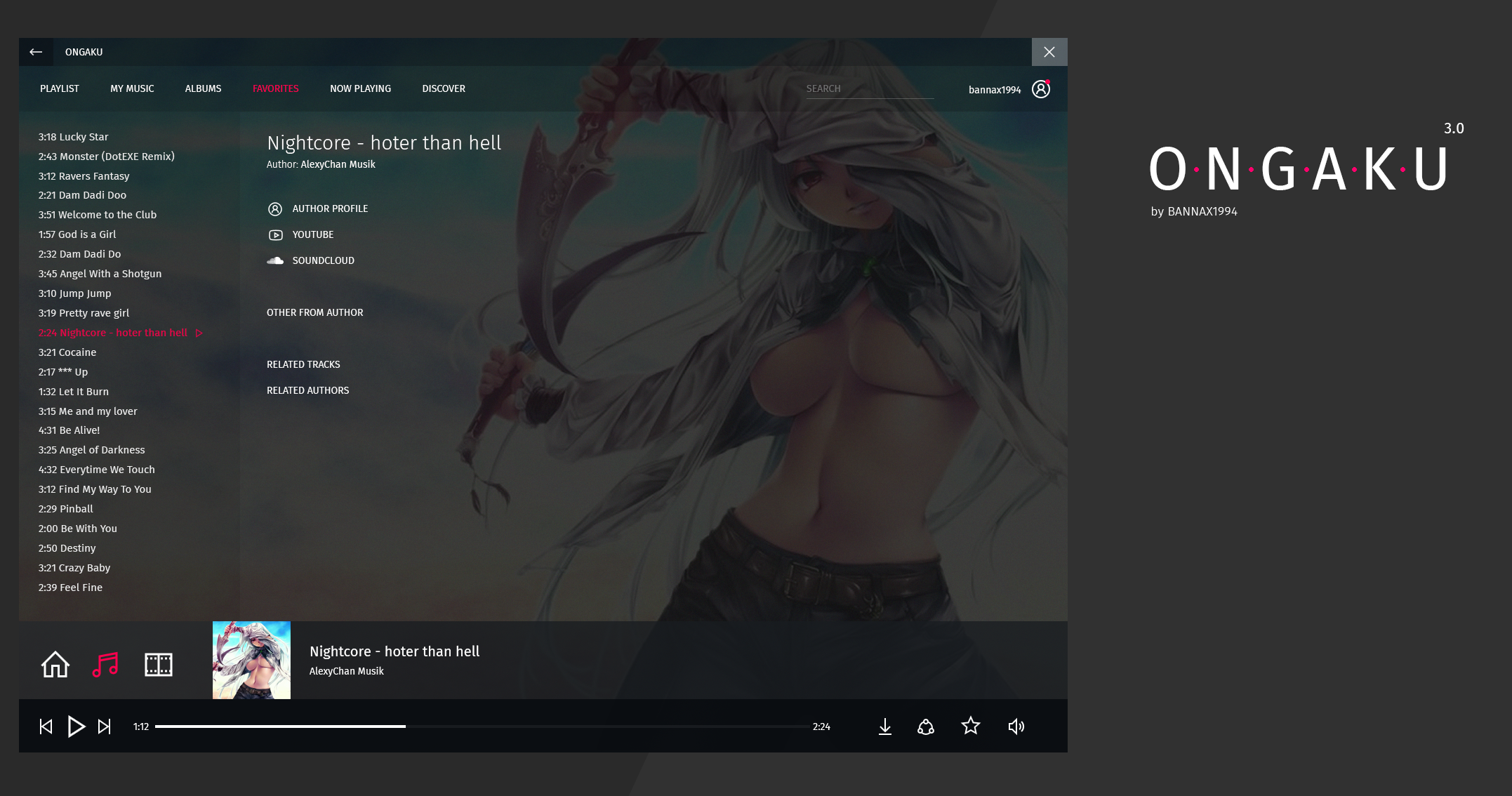Click the home icon in player bar
1512x796 pixels.
tap(54, 663)
